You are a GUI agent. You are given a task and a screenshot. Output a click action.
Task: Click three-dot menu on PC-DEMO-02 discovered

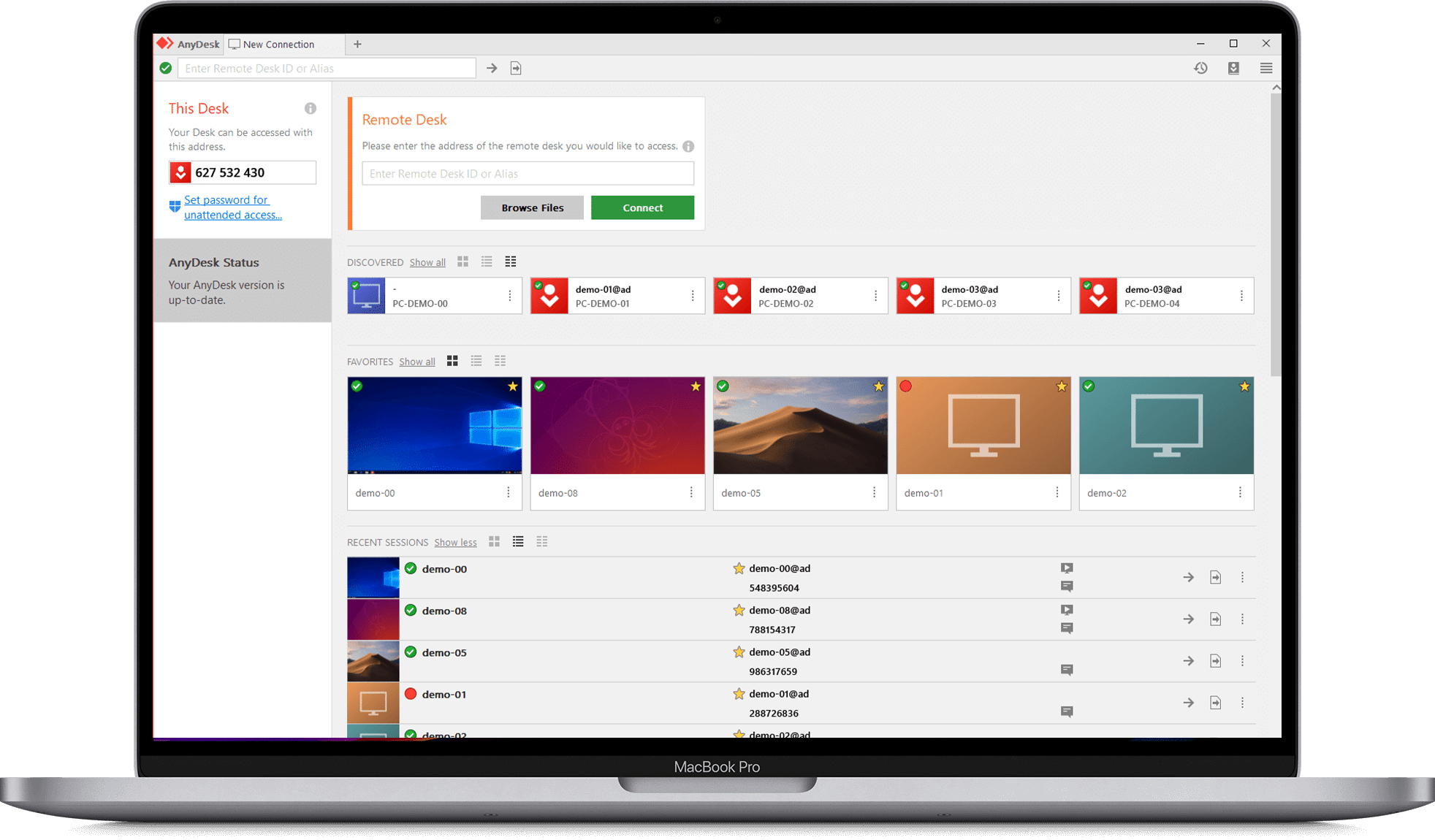(x=876, y=296)
